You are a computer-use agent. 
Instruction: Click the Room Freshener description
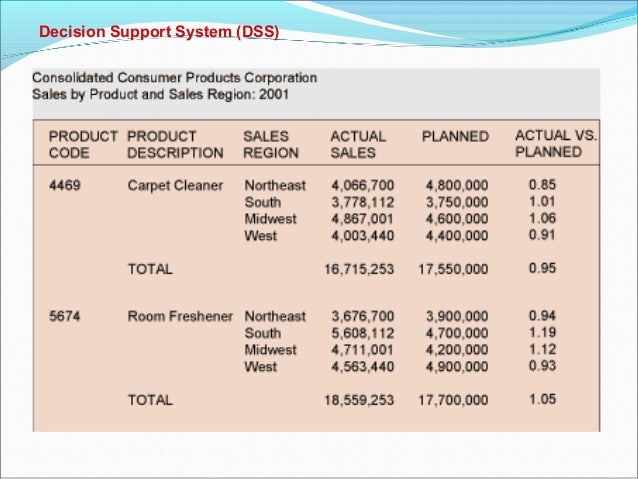point(180,316)
